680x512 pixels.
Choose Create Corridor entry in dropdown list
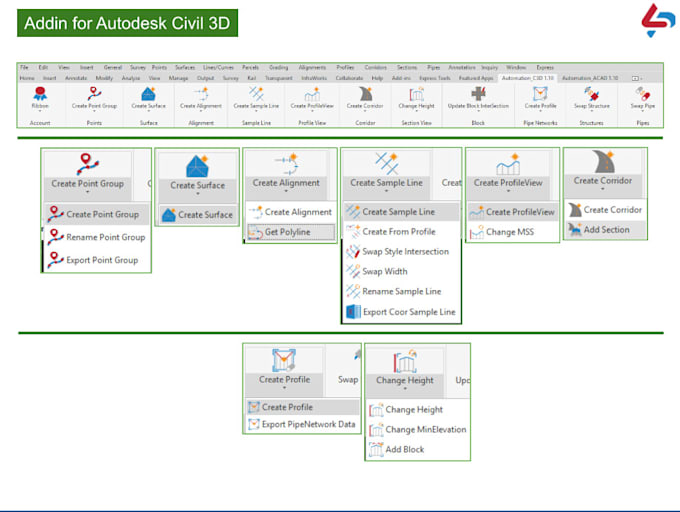click(605, 210)
